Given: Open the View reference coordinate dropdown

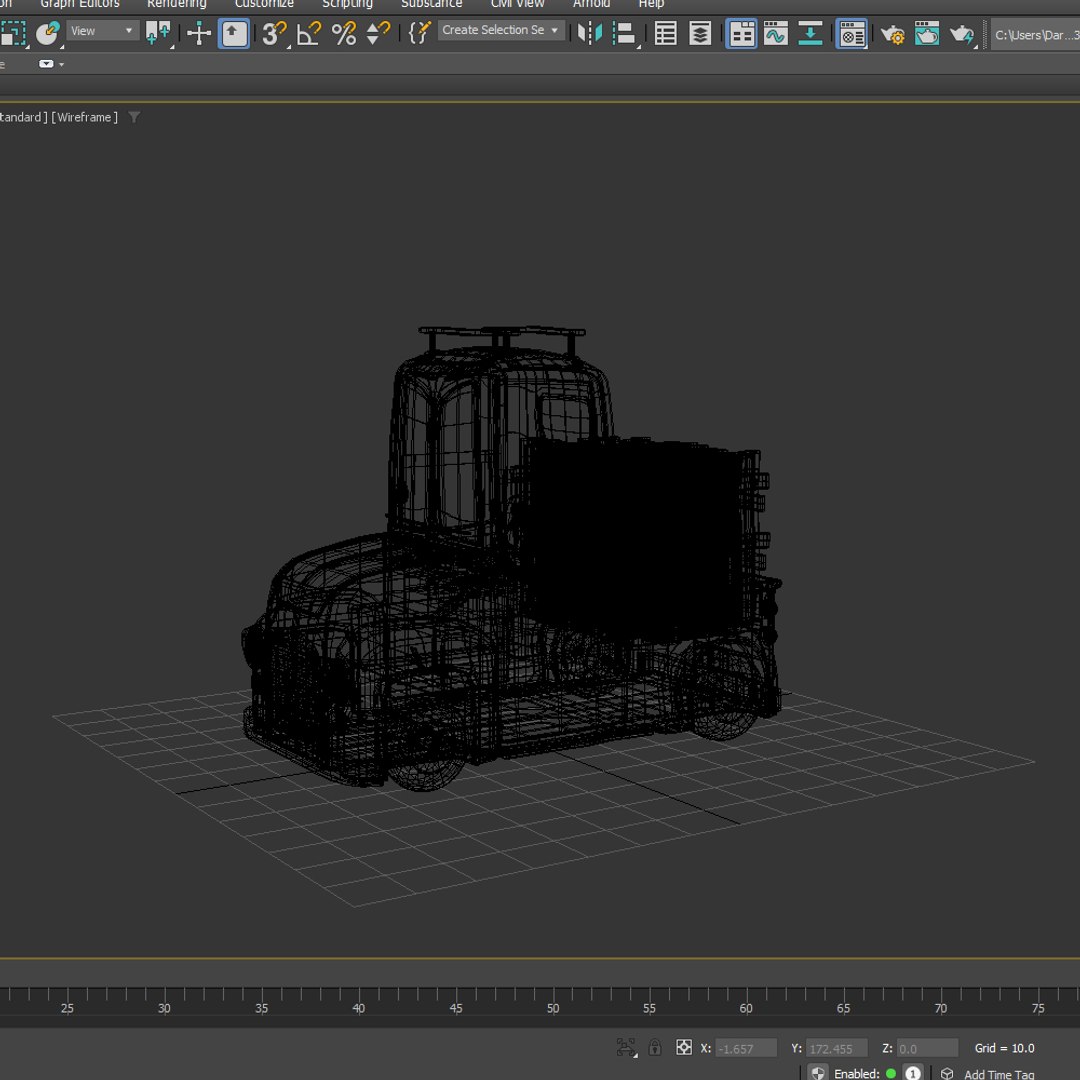Looking at the screenshot, I should [x=102, y=31].
